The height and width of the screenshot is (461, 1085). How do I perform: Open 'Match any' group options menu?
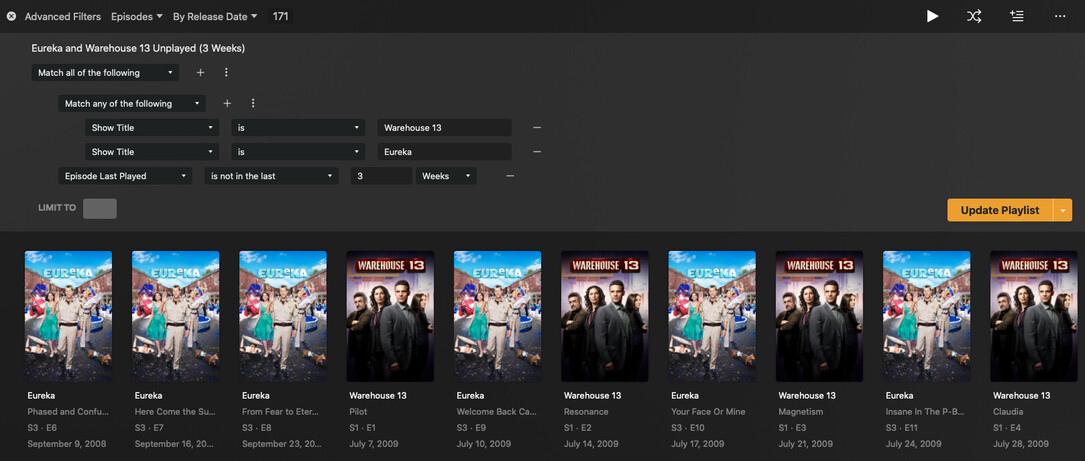pyautogui.click(x=253, y=104)
